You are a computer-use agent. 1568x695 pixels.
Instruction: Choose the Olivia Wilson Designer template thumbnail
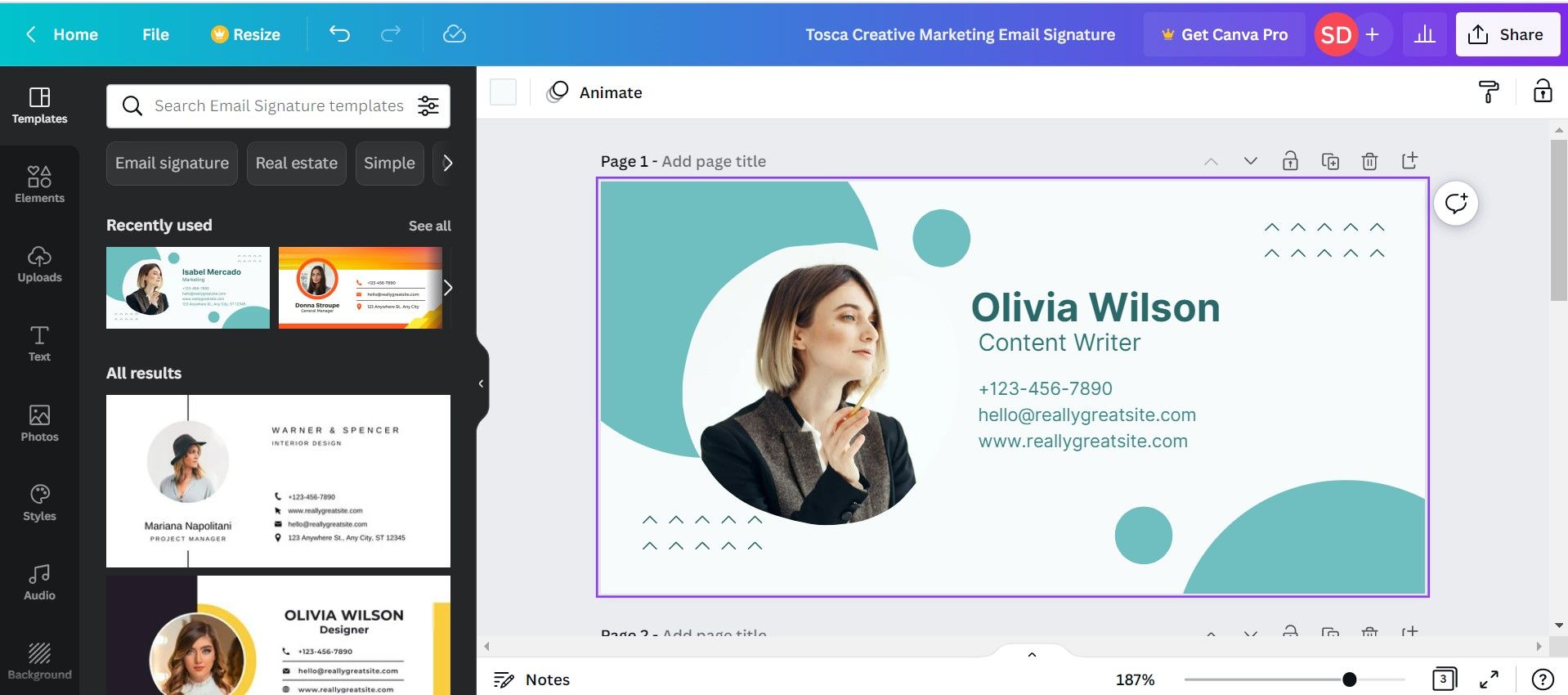click(278, 635)
